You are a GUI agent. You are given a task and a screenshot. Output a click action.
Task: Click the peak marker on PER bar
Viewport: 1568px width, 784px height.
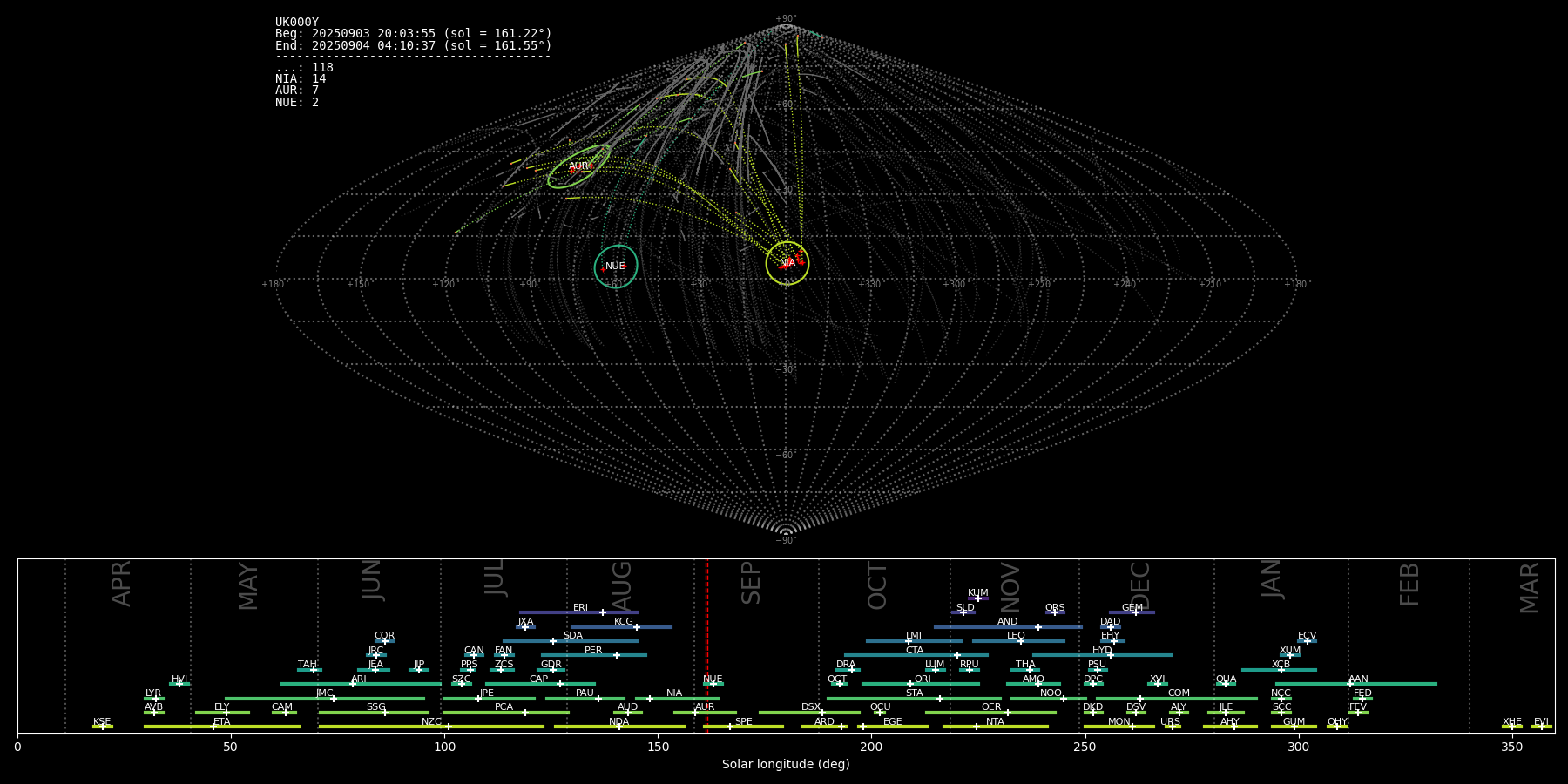[x=617, y=655]
